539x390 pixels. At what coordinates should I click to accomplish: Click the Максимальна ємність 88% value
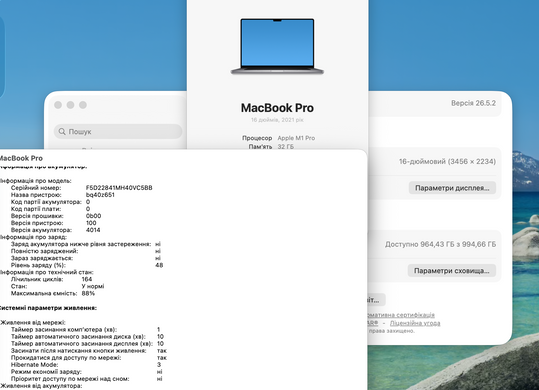[x=88, y=293]
